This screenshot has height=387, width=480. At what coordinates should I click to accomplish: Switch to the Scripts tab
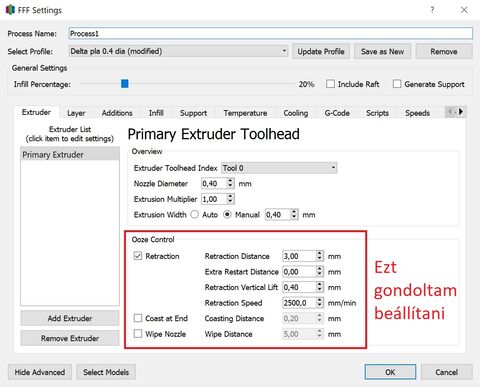pyautogui.click(x=377, y=113)
